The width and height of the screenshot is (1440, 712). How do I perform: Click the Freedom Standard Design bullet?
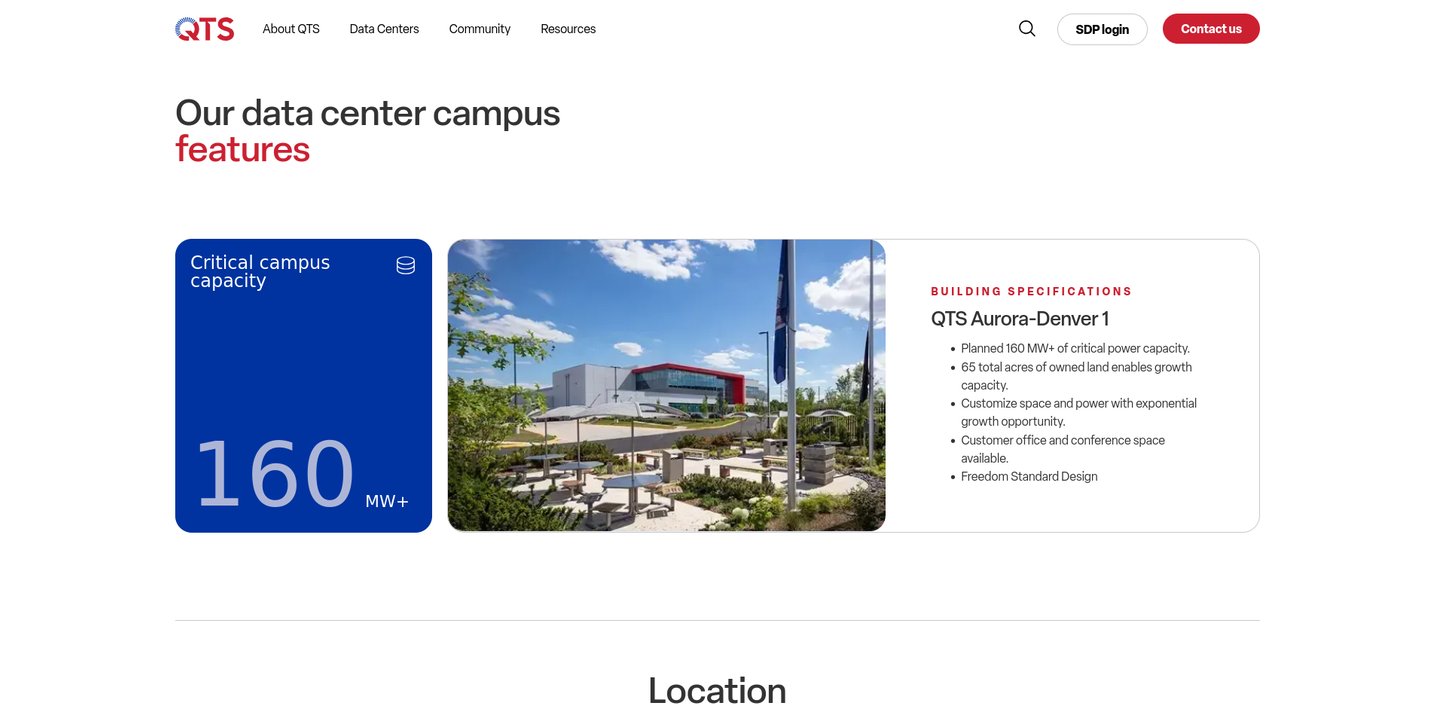pyautogui.click(x=1029, y=477)
